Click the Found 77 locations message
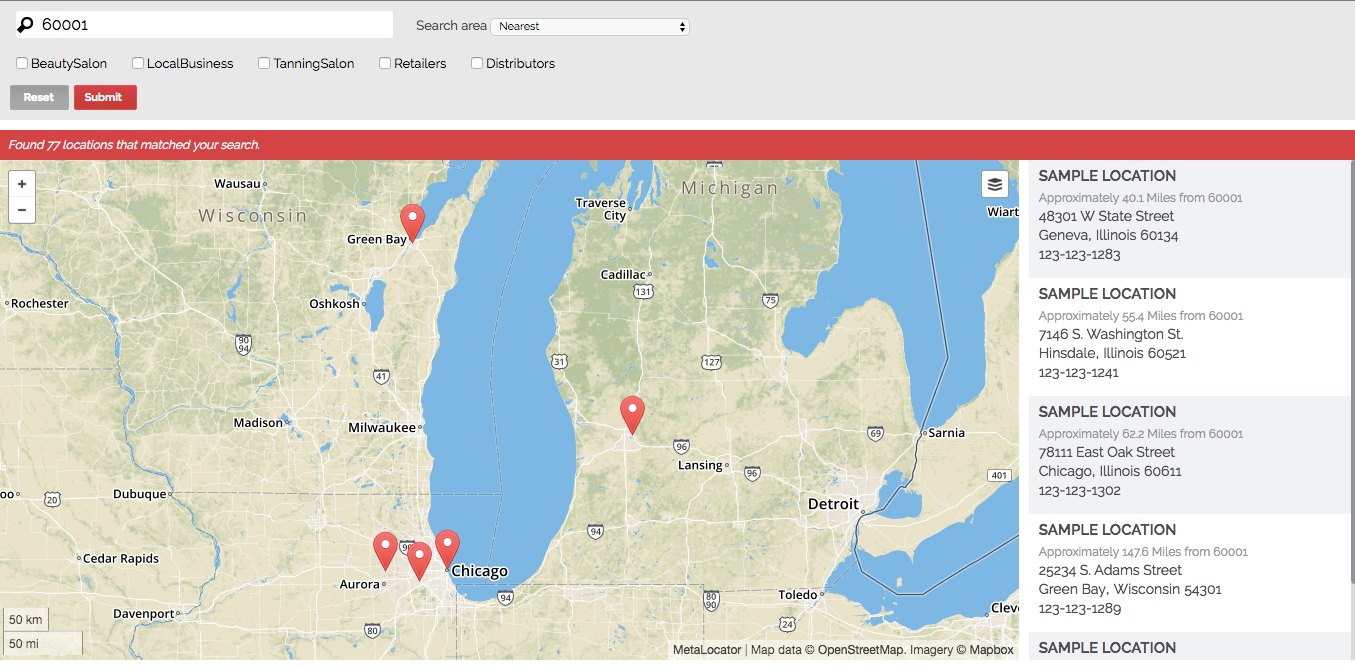Screen dimensions: 1355x669 (x=134, y=145)
